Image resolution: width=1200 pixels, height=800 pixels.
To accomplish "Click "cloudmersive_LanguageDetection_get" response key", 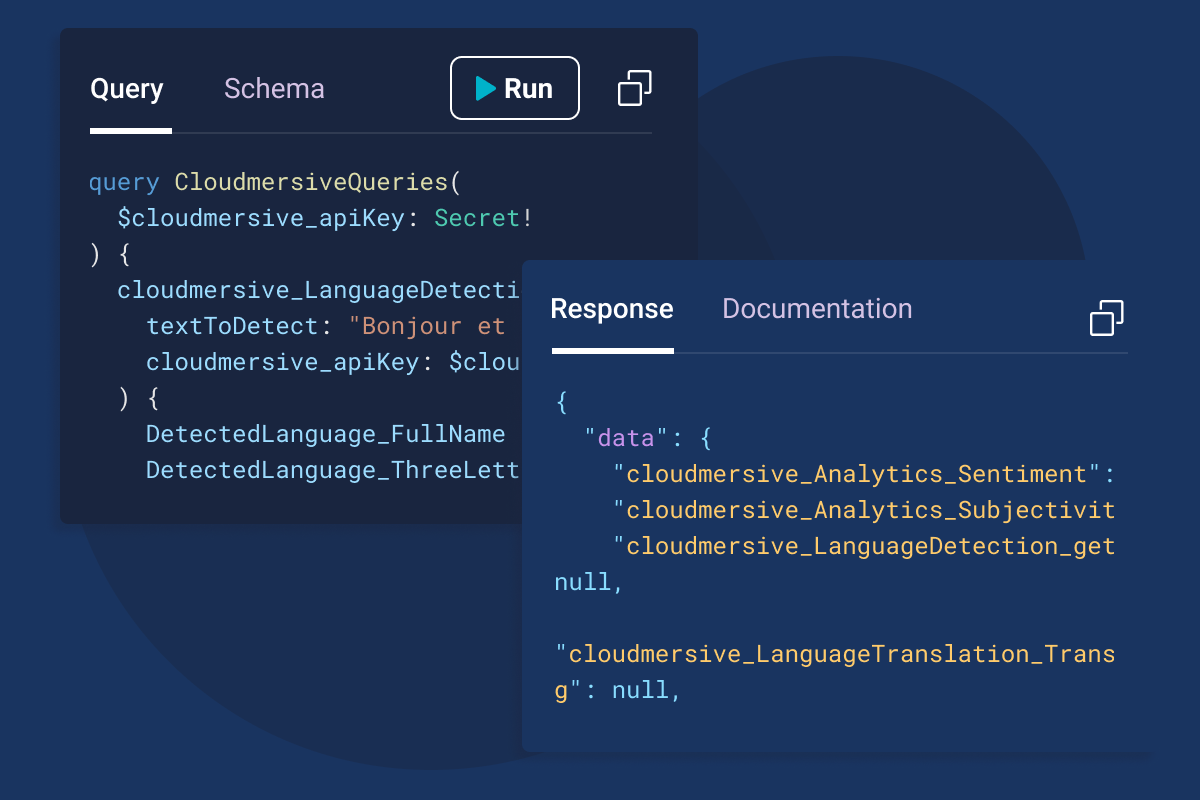I will coord(864,546).
